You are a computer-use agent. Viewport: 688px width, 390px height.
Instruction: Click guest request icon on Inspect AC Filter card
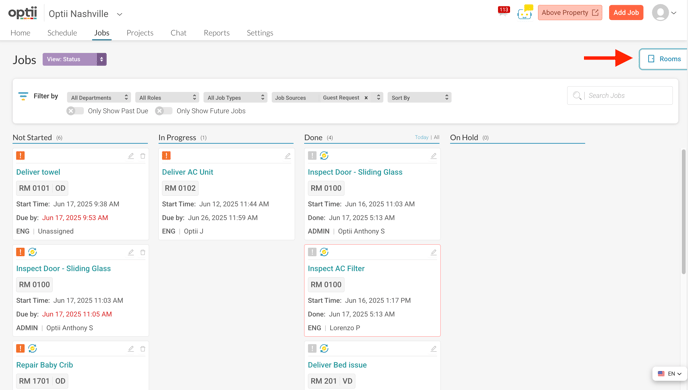[x=324, y=252]
